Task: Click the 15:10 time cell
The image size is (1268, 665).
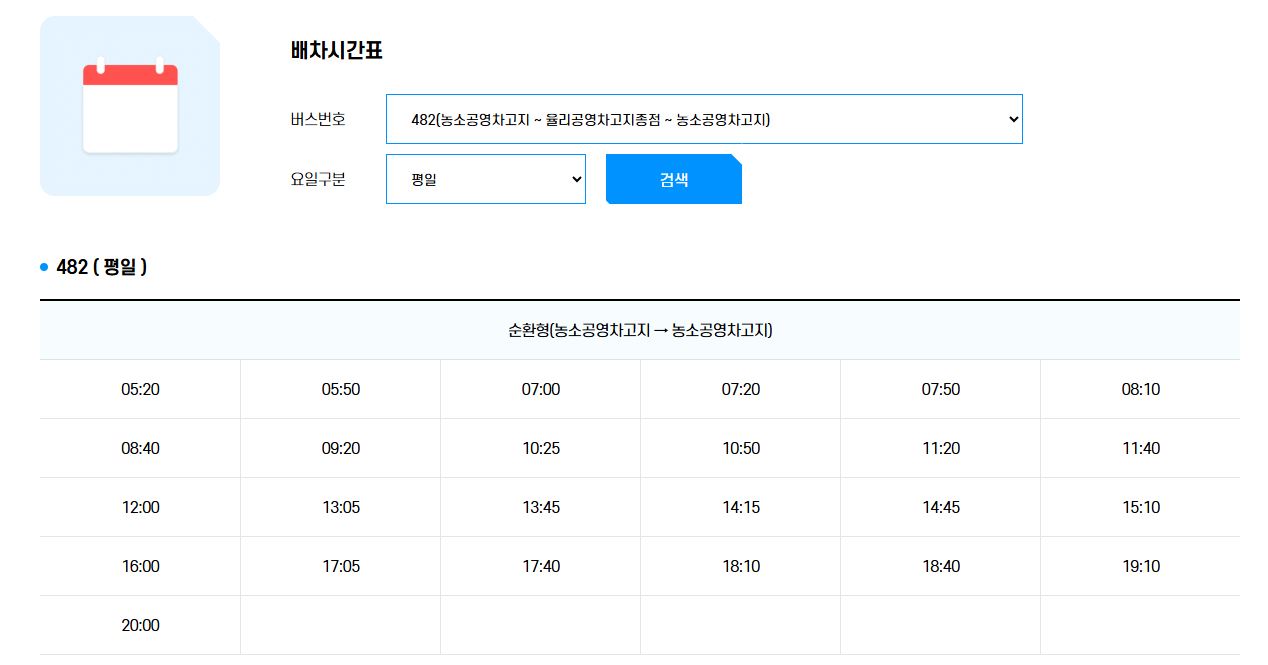Action: pos(1140,507)
